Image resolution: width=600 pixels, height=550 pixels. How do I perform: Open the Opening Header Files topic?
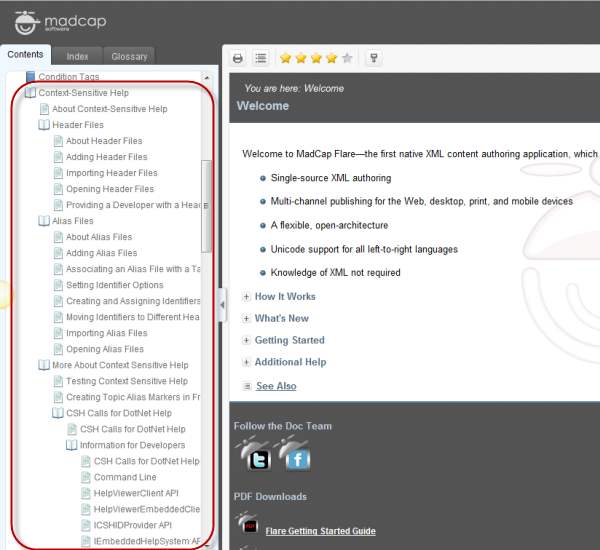(110, 189)
